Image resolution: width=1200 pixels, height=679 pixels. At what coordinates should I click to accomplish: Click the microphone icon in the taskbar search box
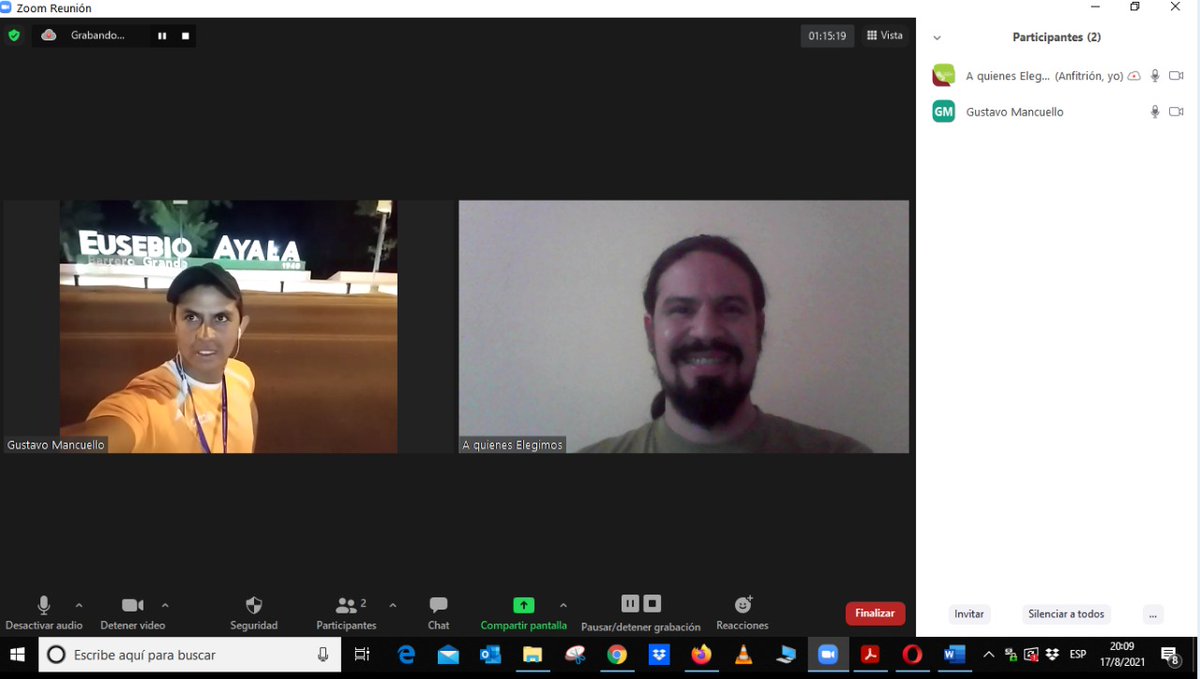tap(323, 654)
